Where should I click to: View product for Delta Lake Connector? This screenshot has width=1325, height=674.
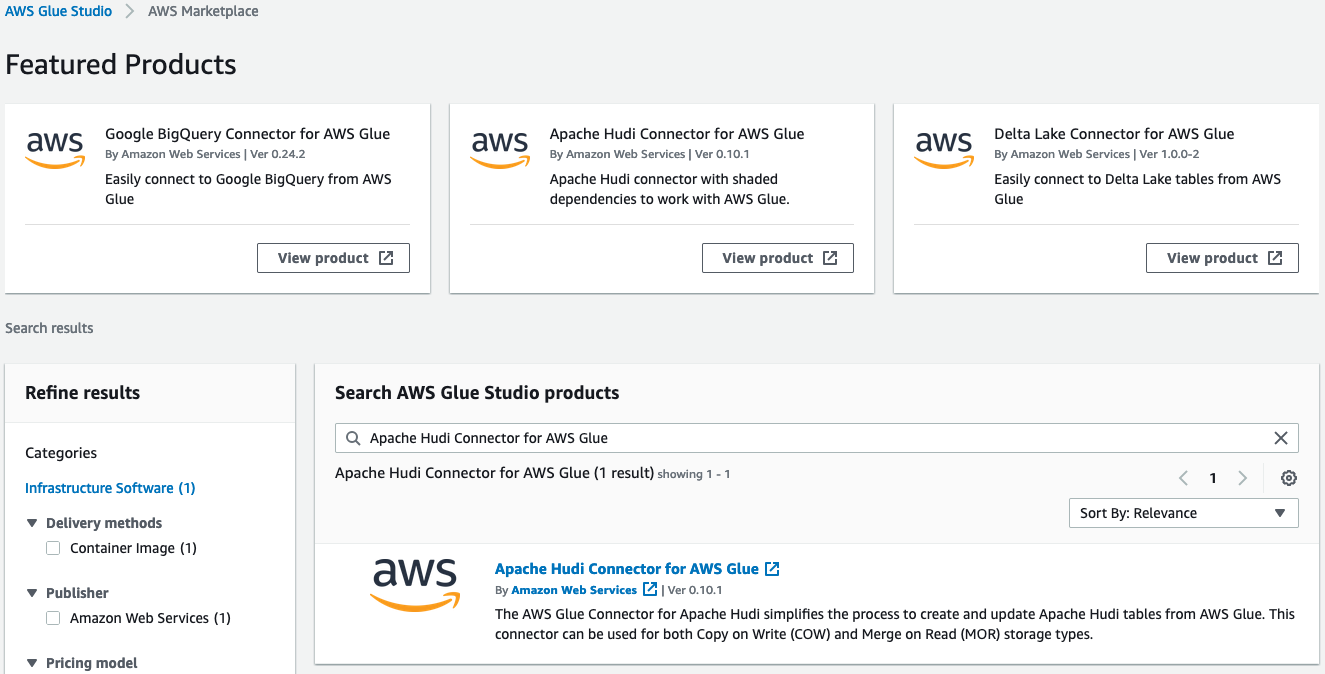[1222, 258]
